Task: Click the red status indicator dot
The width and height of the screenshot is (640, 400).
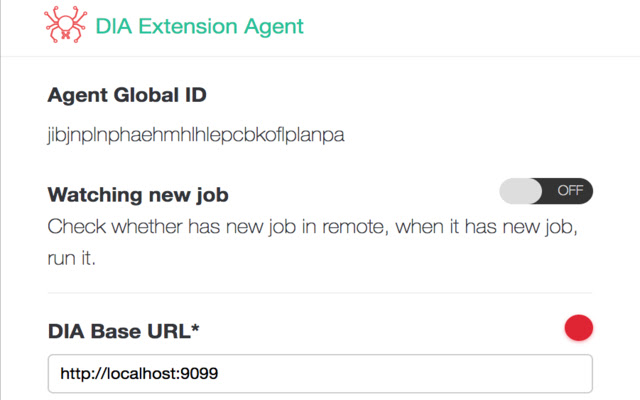Action: coord(578,327)
